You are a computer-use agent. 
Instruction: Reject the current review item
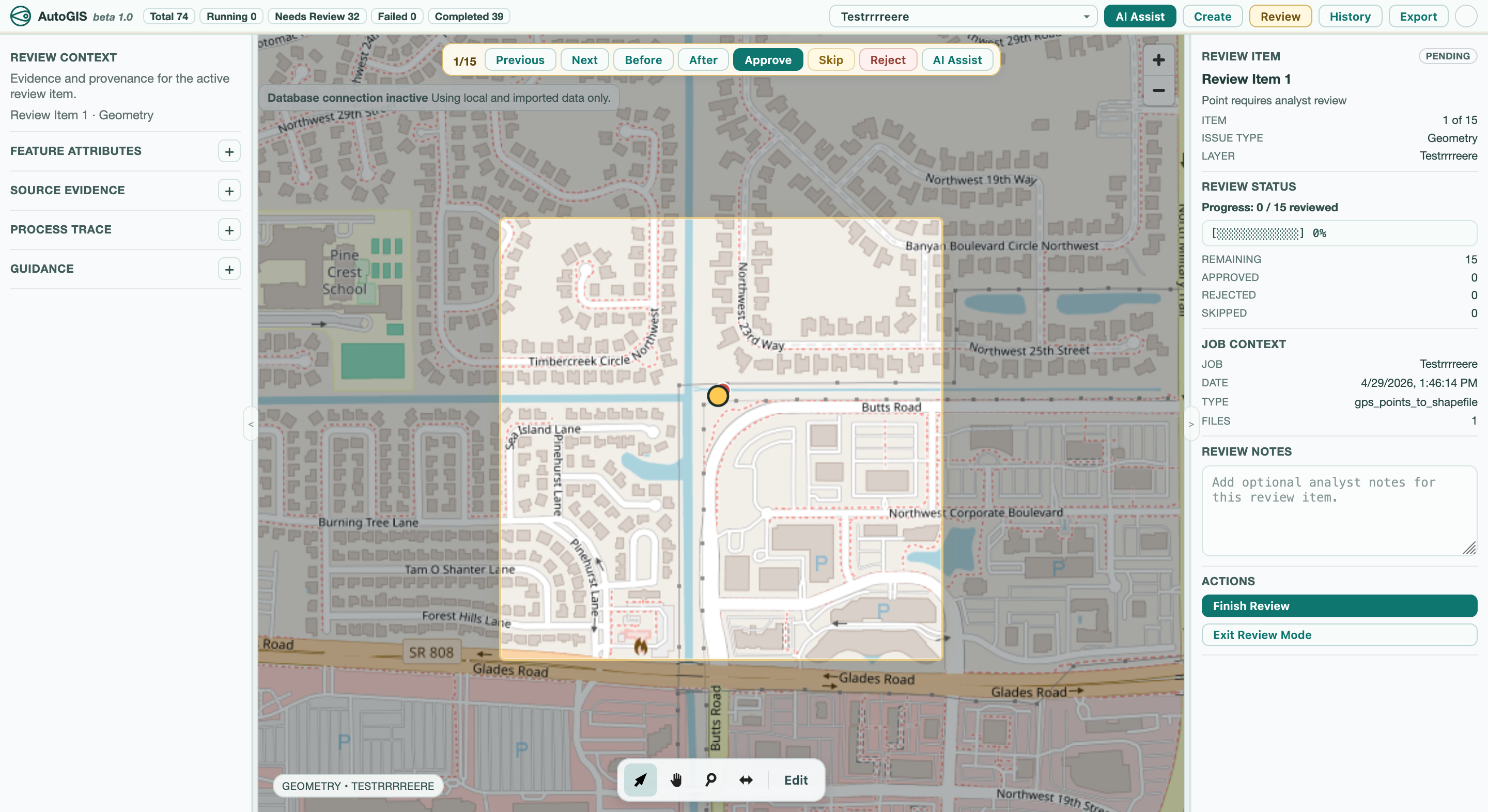click(888, 60)
